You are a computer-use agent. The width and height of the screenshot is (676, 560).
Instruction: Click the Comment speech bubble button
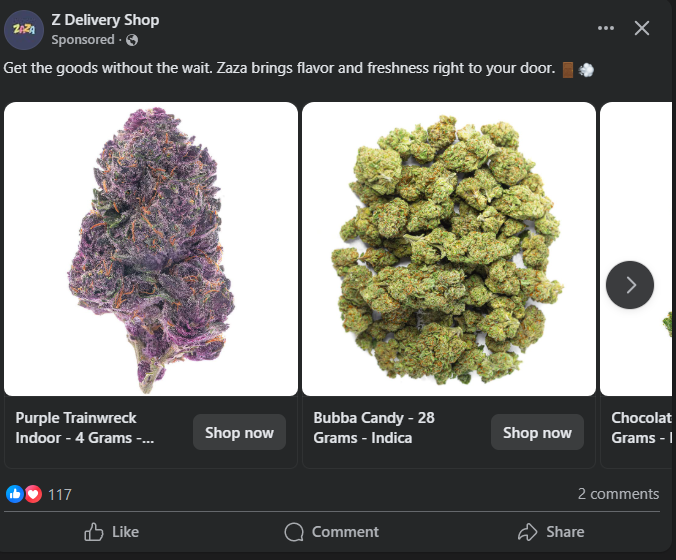[x=332, y=532]
